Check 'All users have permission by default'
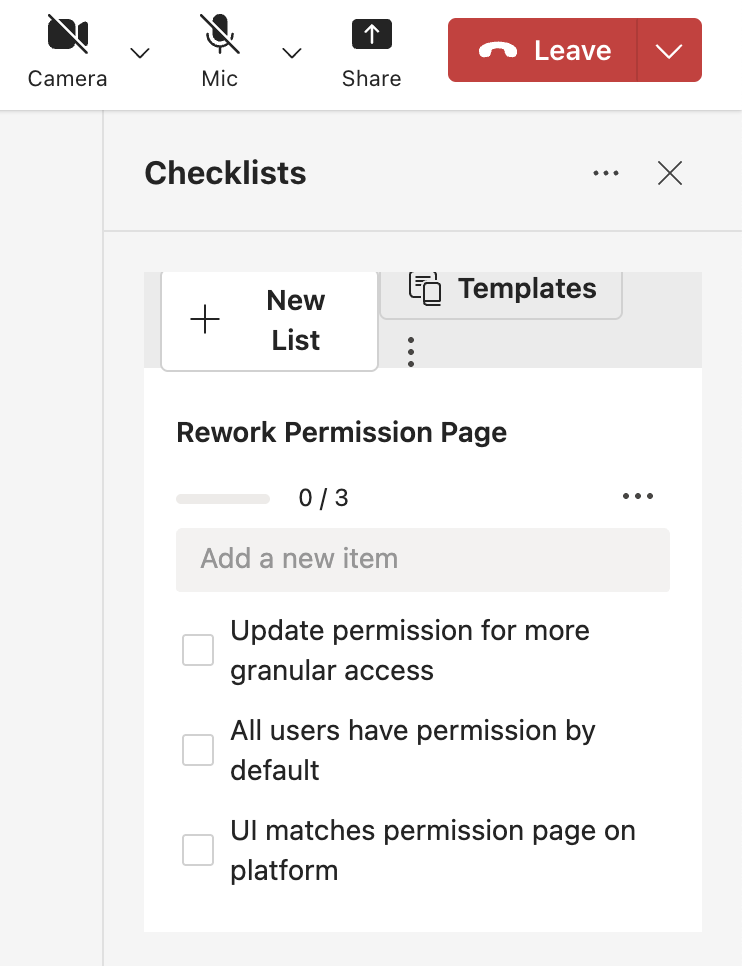Image resolution: width=742 pixels, height=966 pixels. pyautogui.click(x=198, y=750)
